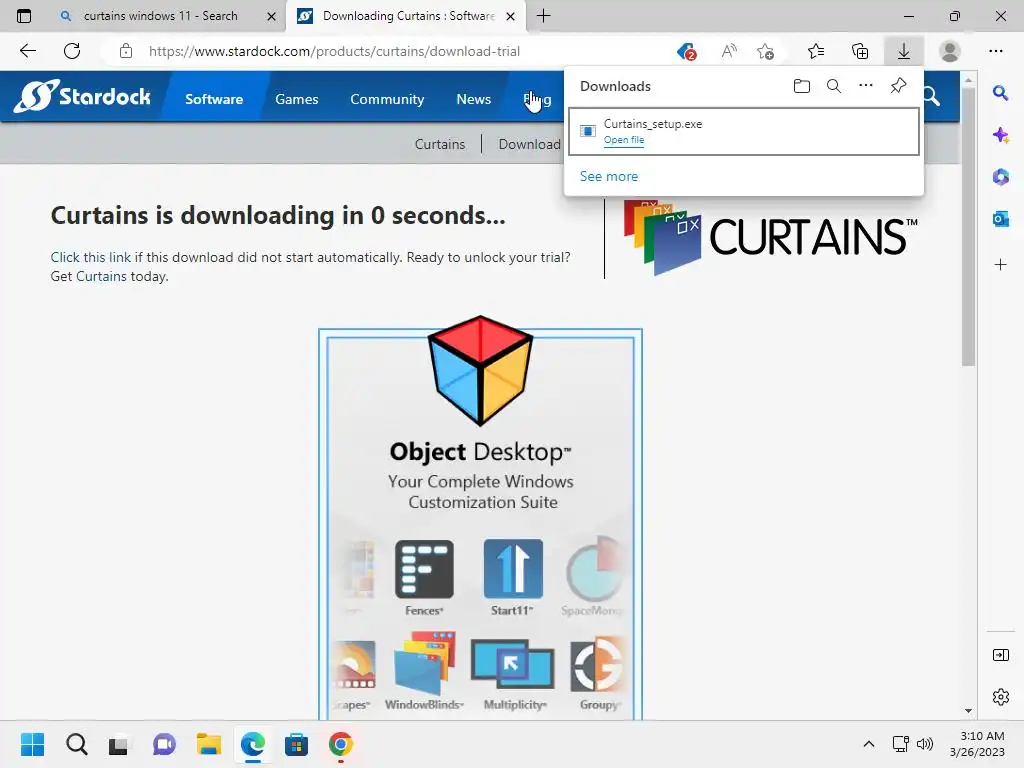This screenshot has width=1024, height=768.
Task: Click the Curtains_setup.exe download entry
Action: coord(744,131)
